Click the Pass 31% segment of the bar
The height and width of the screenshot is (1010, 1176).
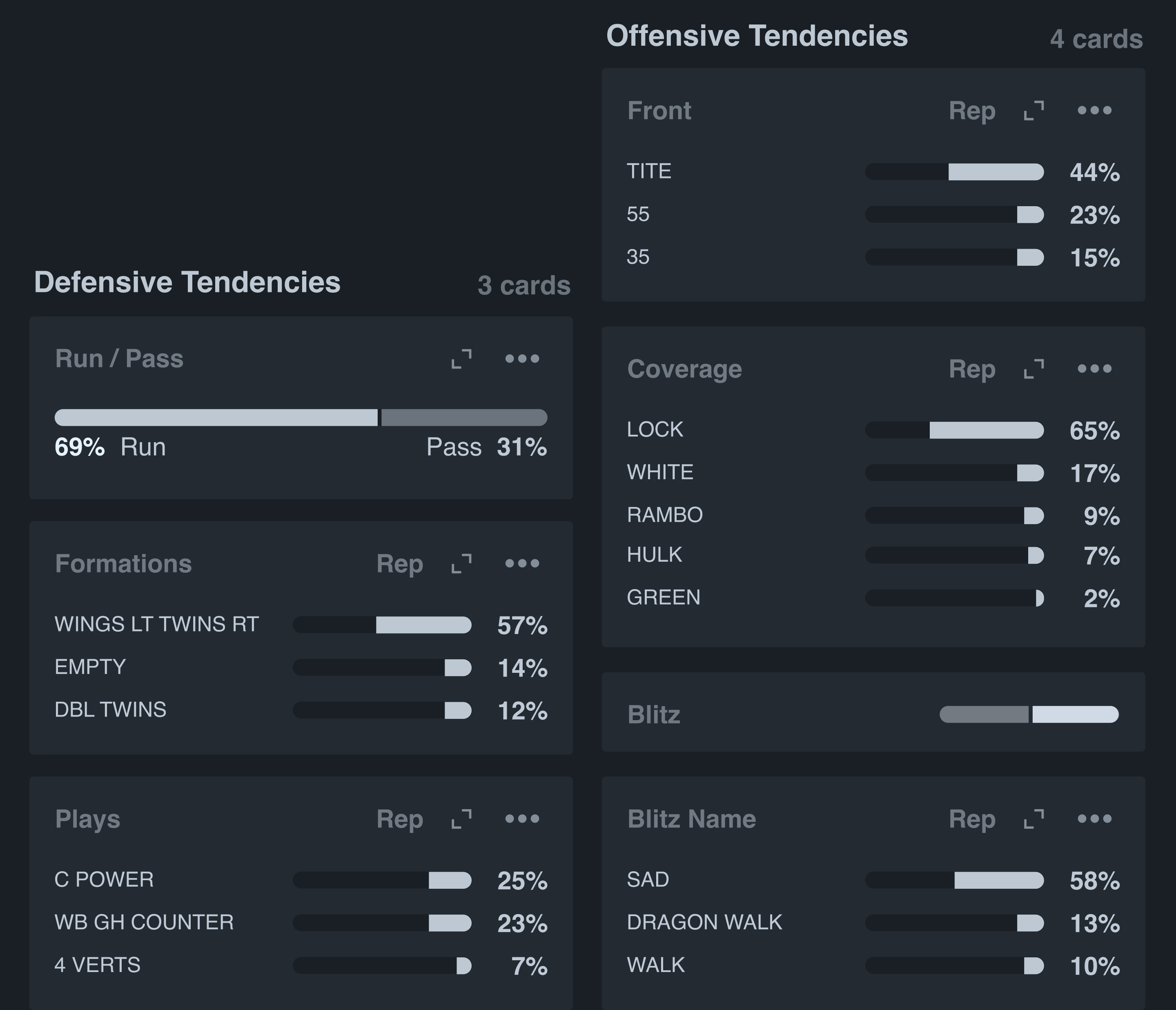tap(464, 418)
